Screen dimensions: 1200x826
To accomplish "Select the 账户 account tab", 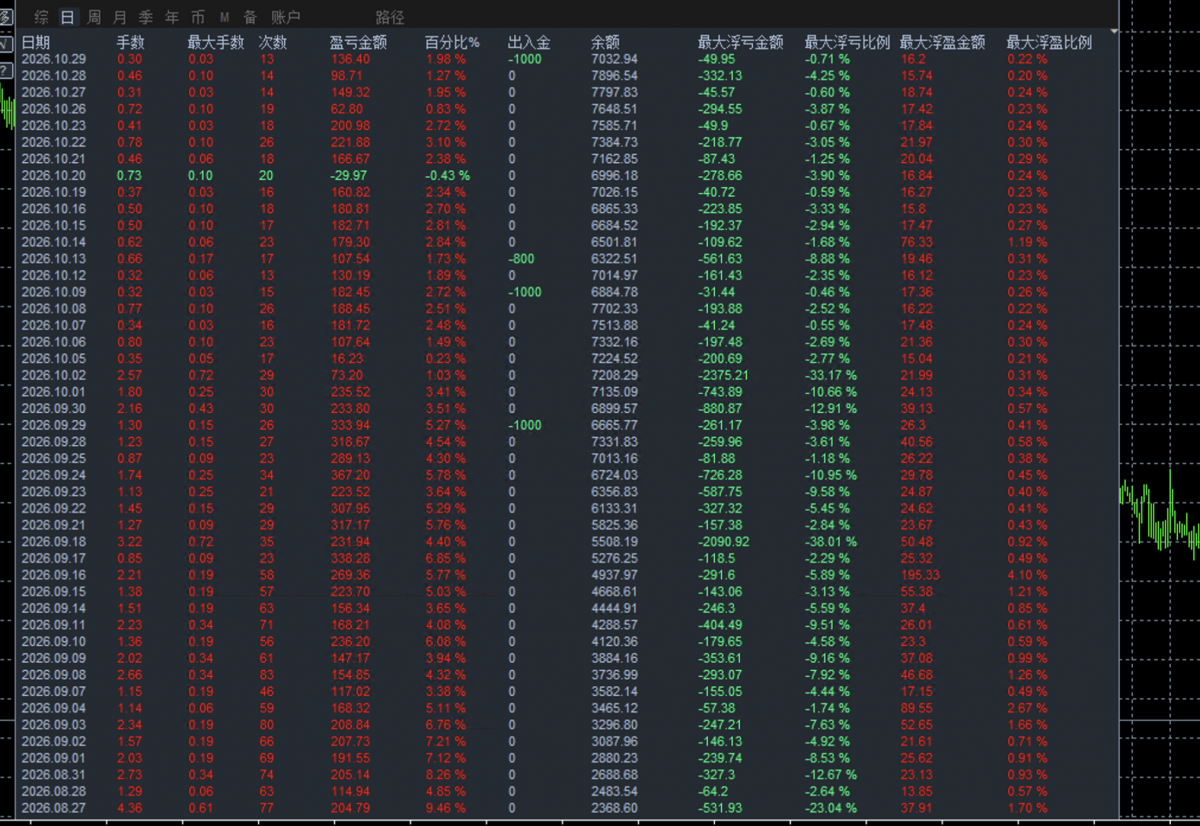I will coord(286,17).
